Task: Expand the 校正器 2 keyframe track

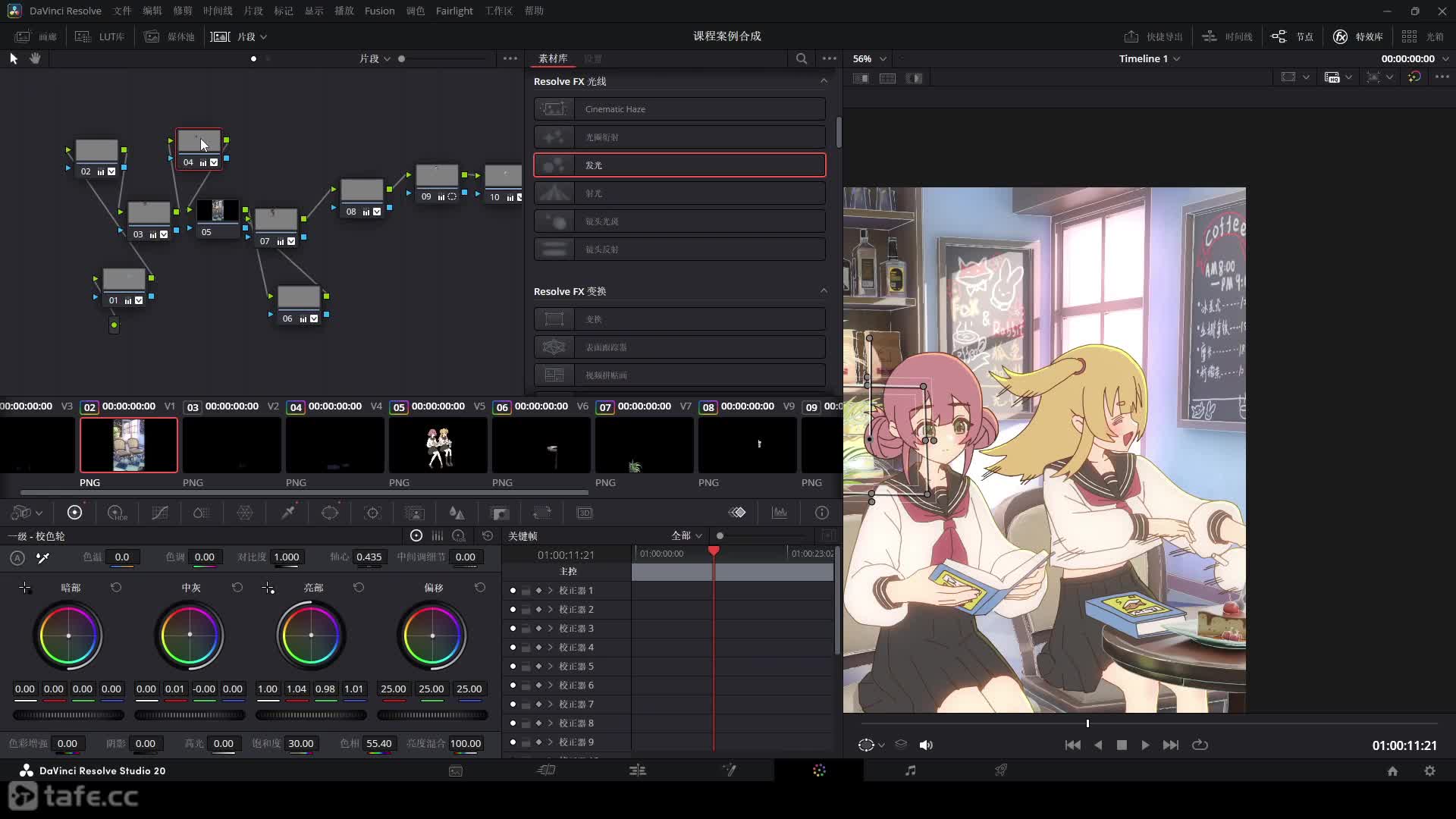Action: point(551,610)
